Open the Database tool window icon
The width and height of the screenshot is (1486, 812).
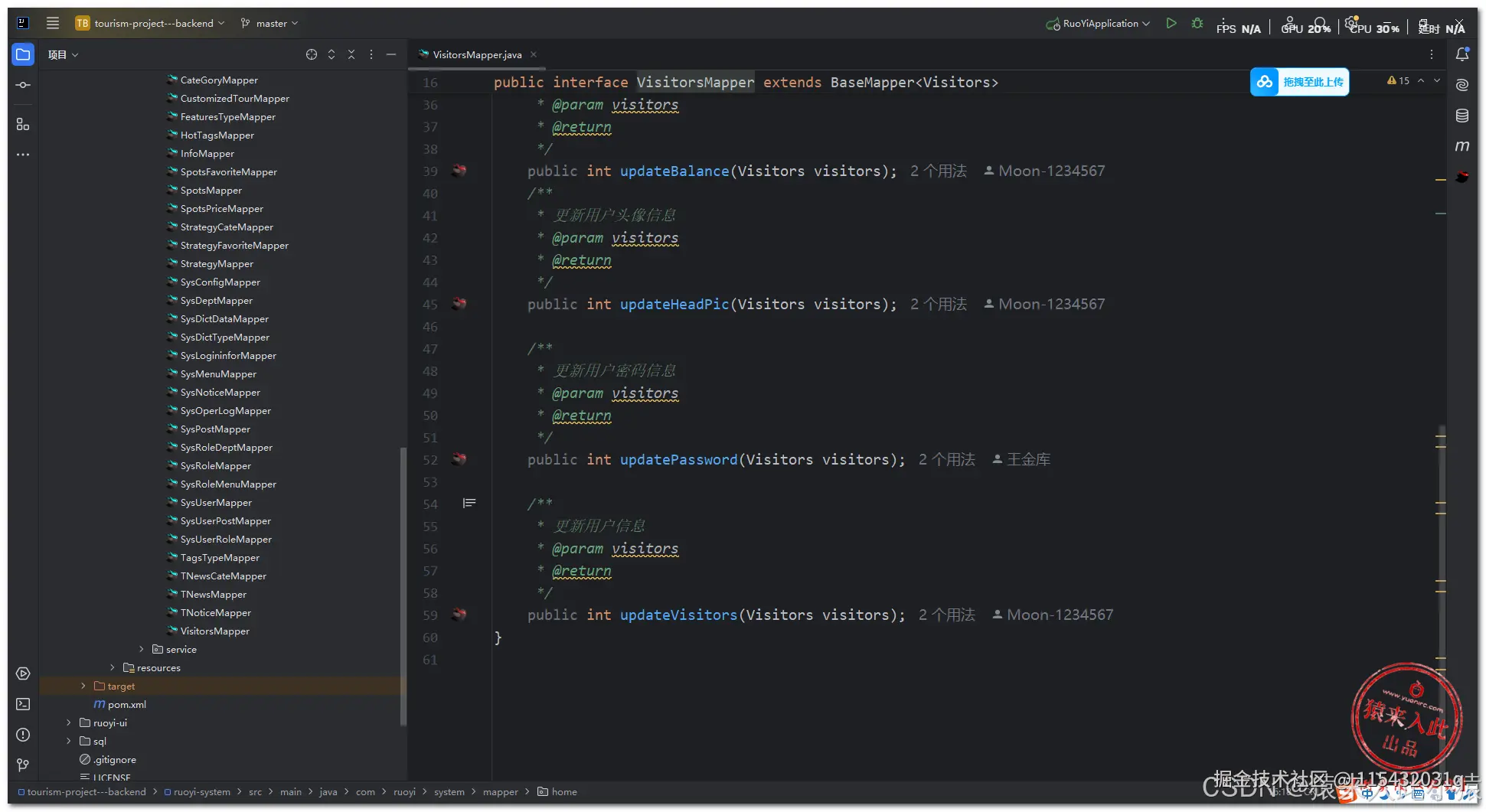(1462, 116)
